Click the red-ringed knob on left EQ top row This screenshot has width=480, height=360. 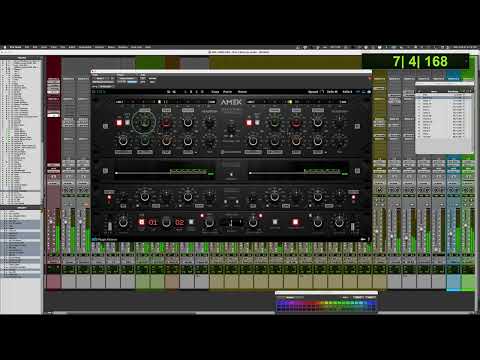(x=166, y=123)
